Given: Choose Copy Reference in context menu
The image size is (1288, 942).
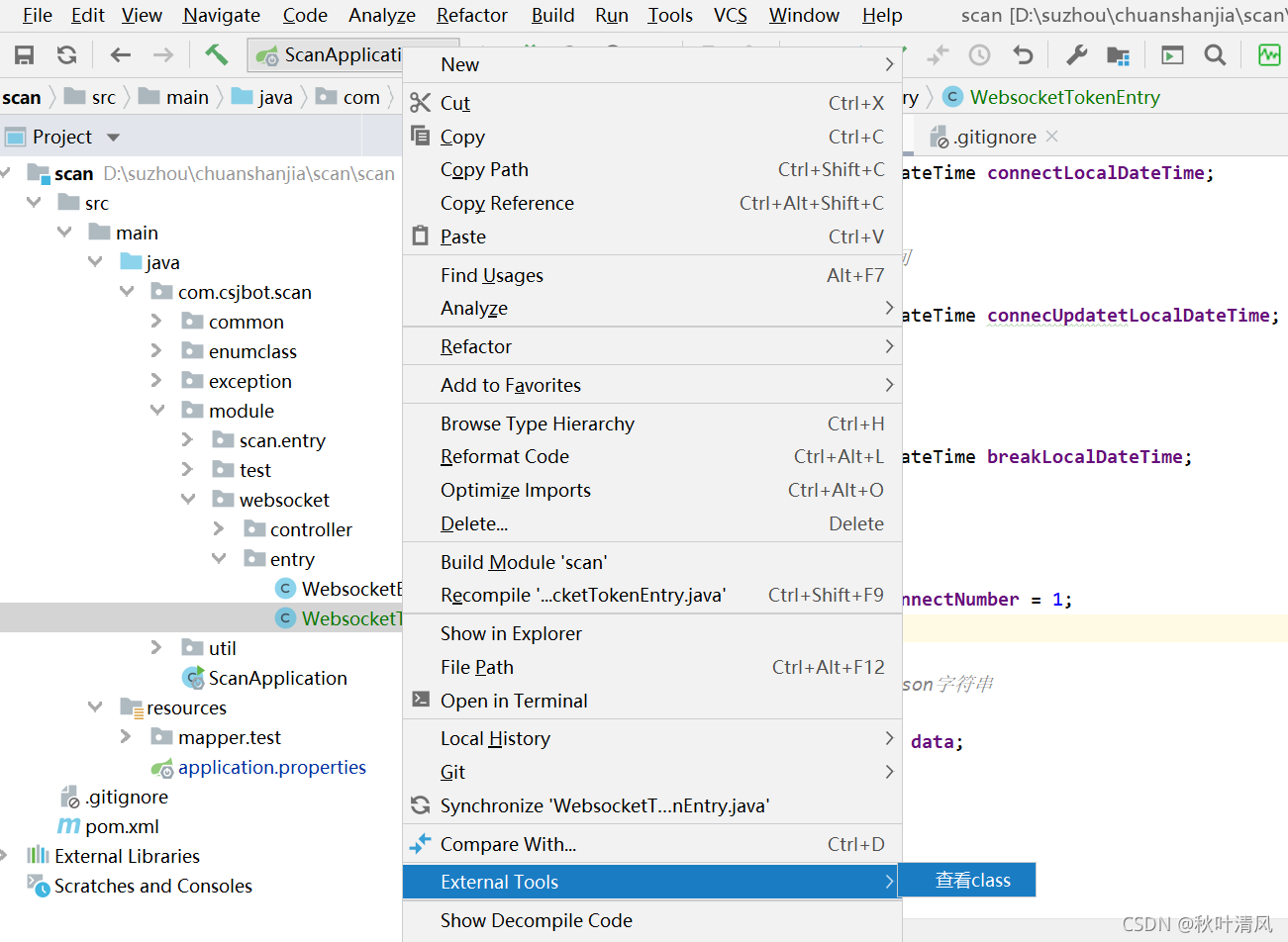Looking at the screenshot, I should [652, 204].
